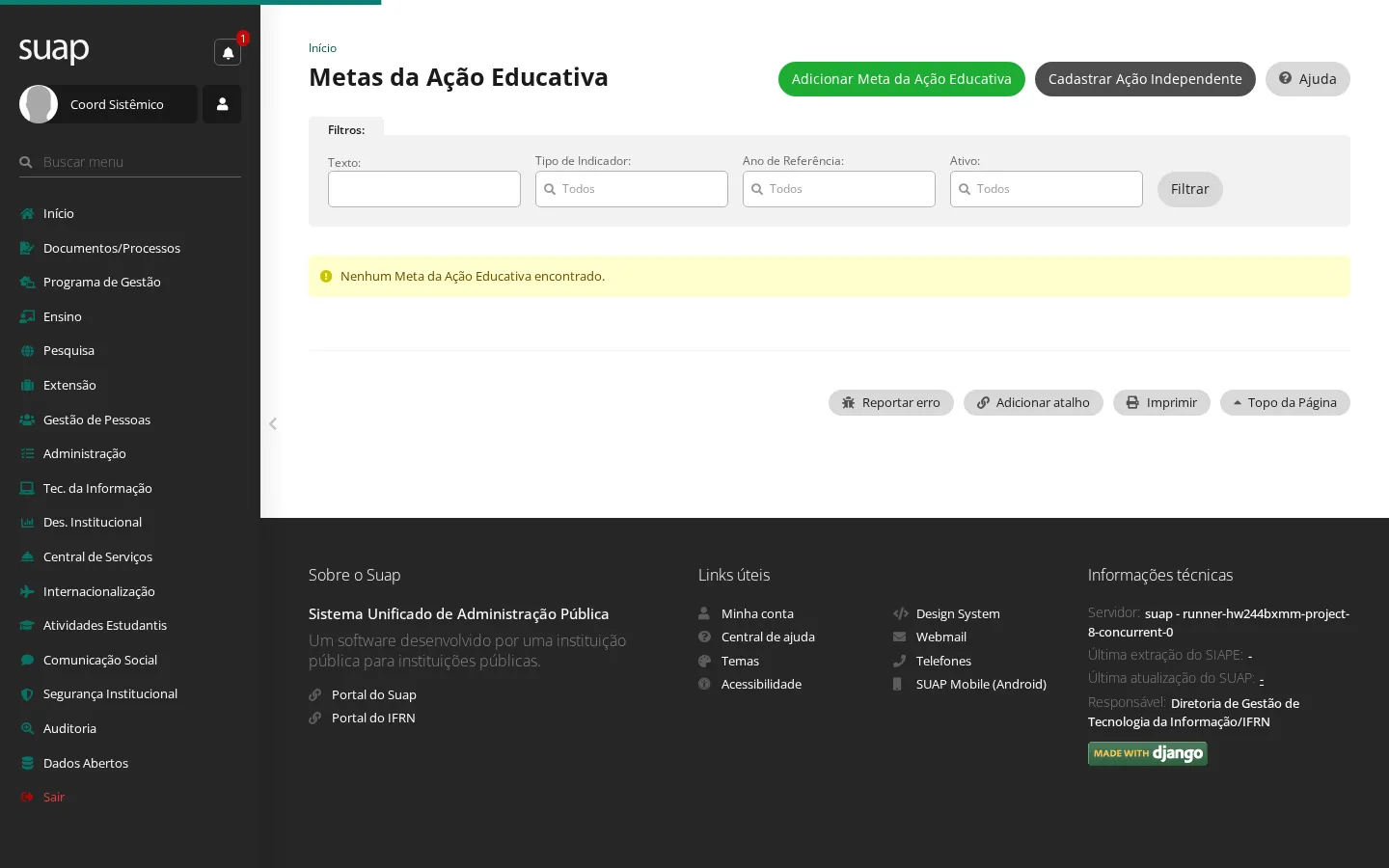Expand Documentos/Processos sidebar menu

pyautogui.click(x=130, y=248)
